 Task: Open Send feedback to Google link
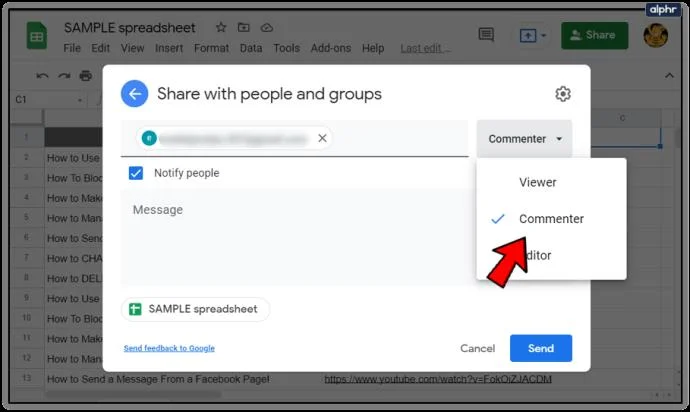point(169,348)
